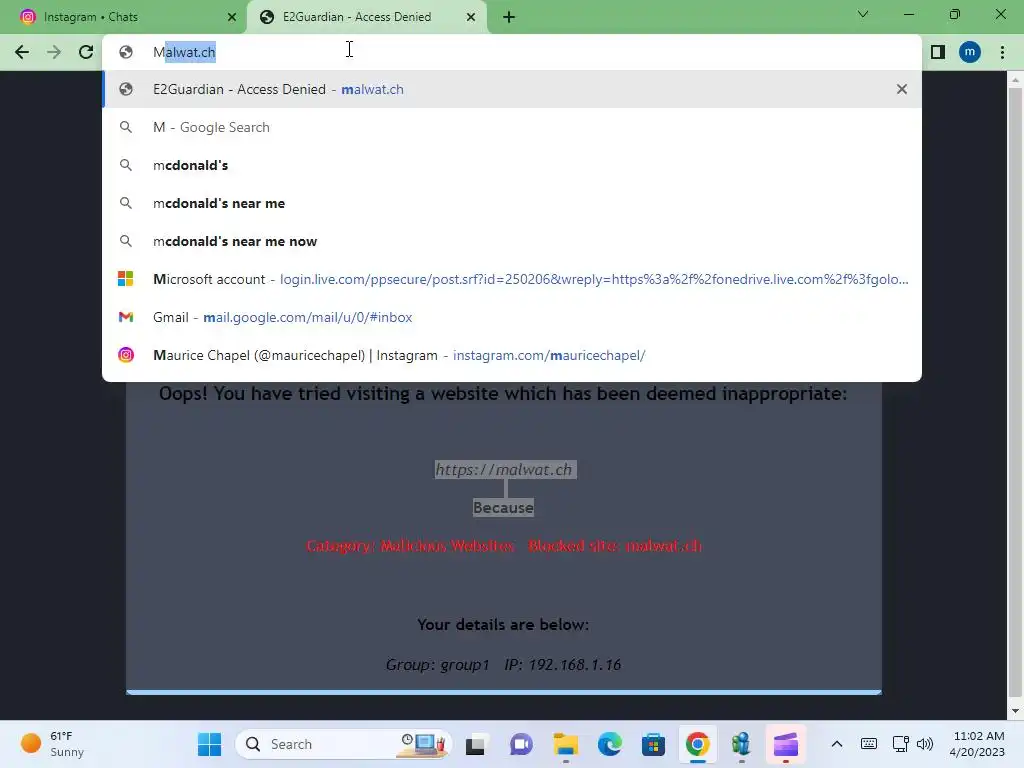The image size is (1024, 768).
Task: Open the Chrome three-dot menu
Action: click(x=1002, y=52)
